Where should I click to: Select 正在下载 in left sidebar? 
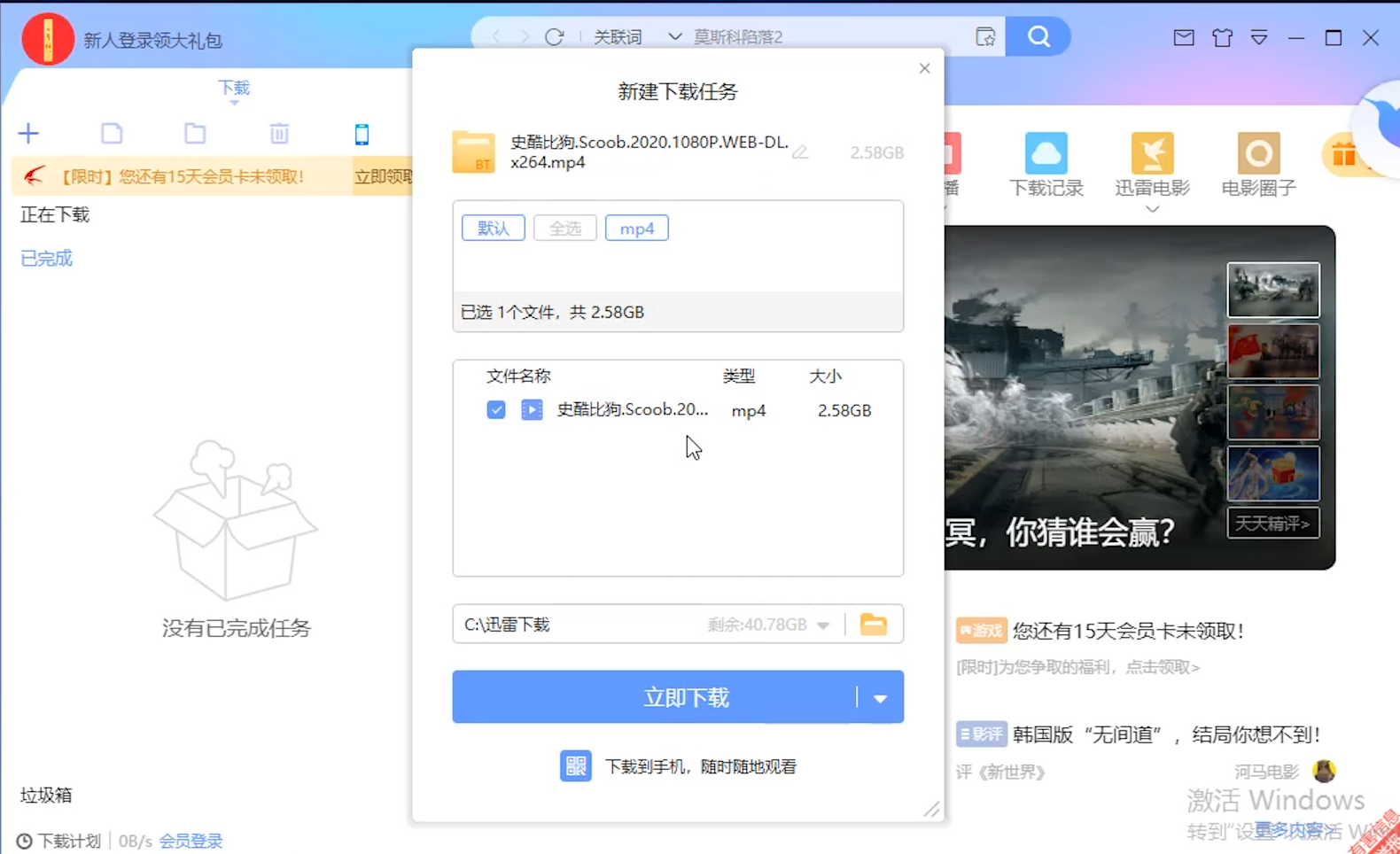pos(55,215)
